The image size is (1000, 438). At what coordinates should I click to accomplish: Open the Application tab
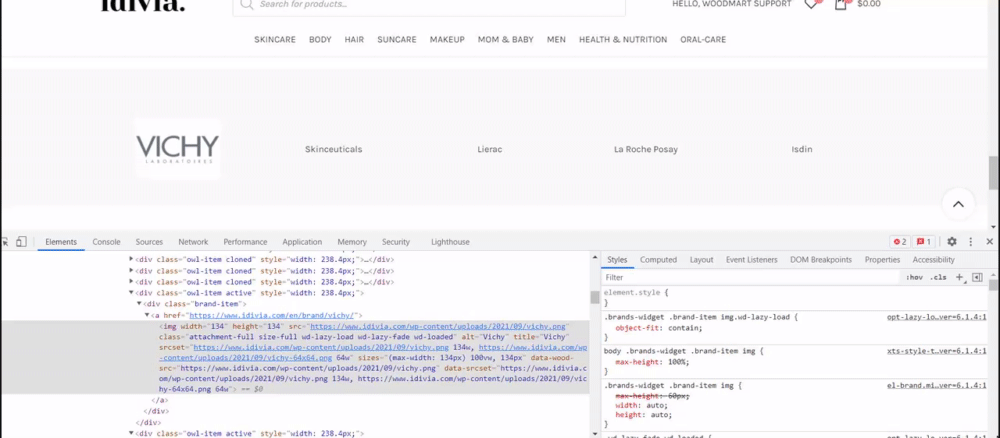coord(302,242)
